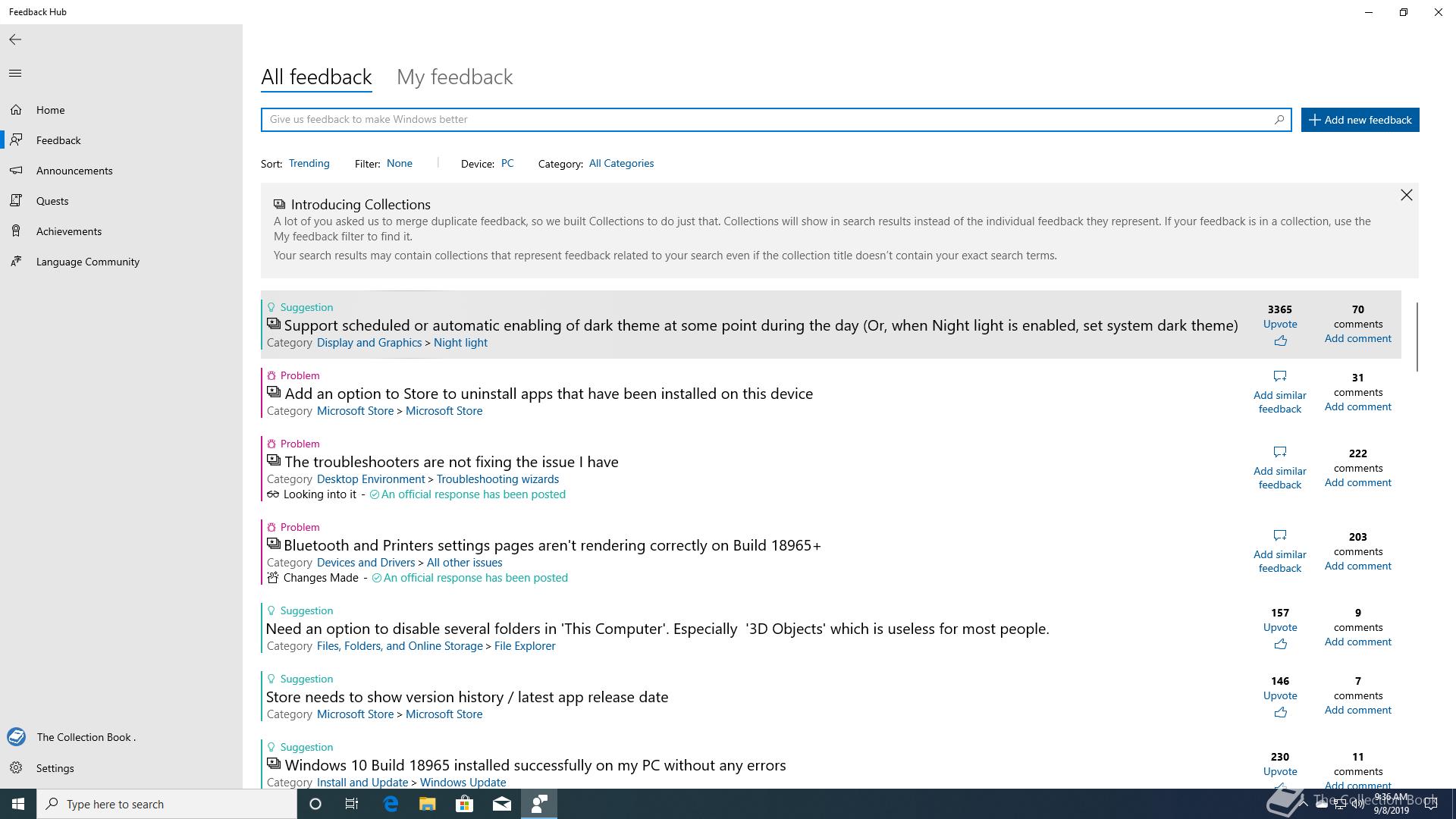Click the taskbar 'Type here to search' box

click(167, 804)
